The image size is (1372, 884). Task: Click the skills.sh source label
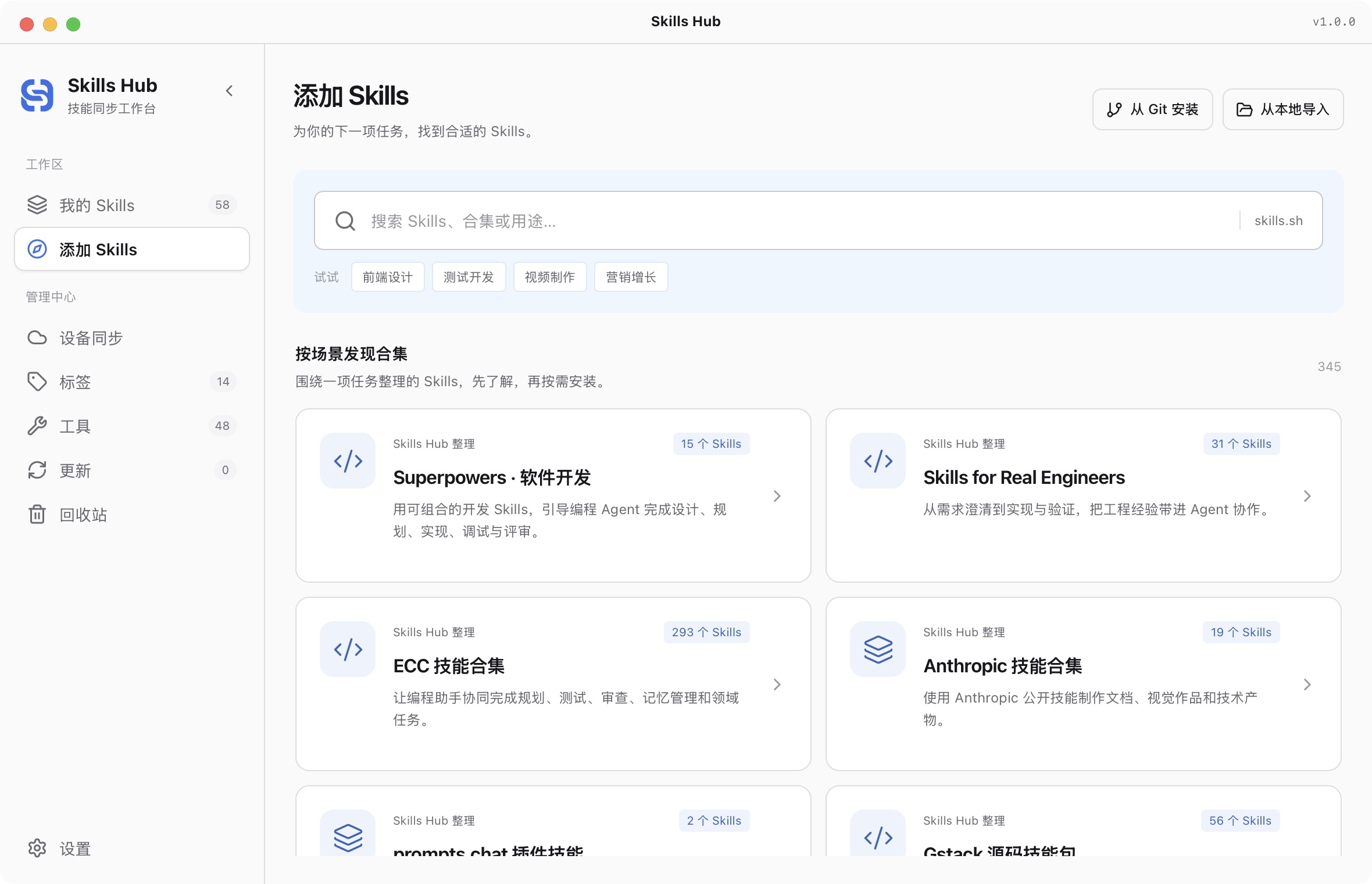pyautogui.click(x=1278, y=221)
